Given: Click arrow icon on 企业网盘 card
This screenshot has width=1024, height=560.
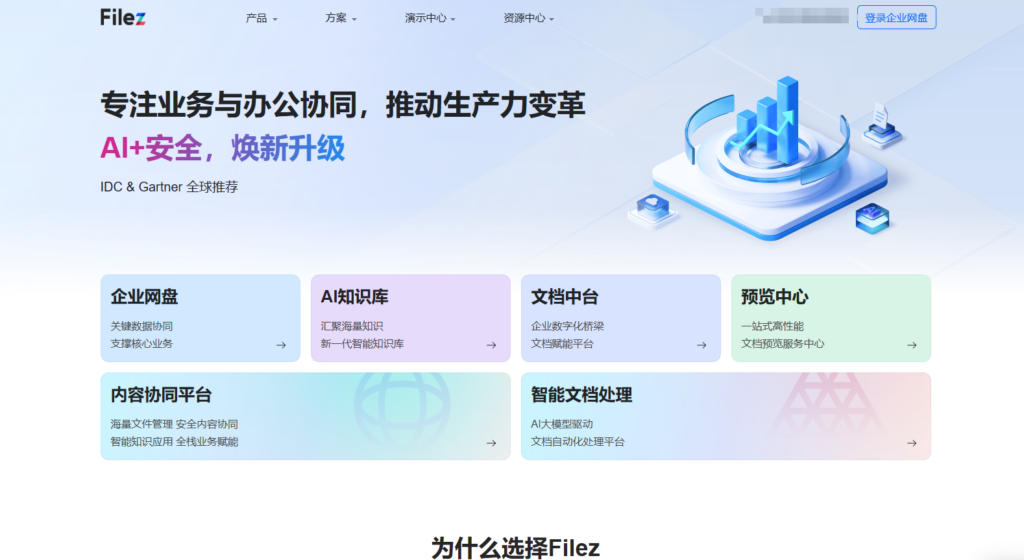Looking at the screenshot, I should pyautogui.click(x=281, y=345).
